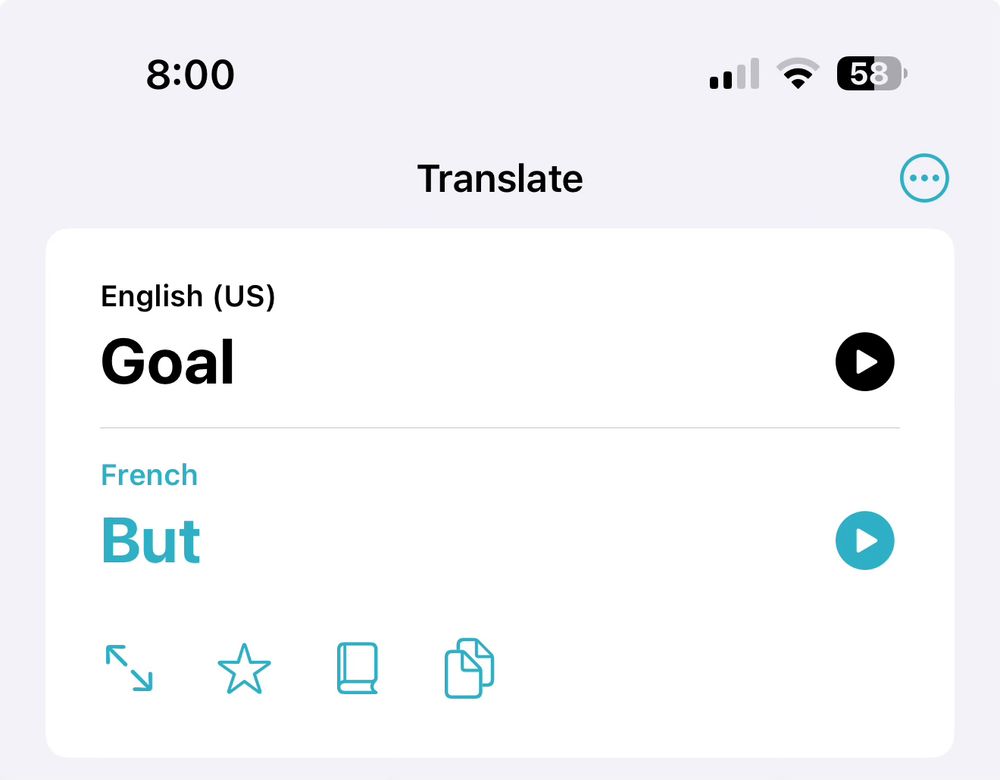
Task: Tap the translated word But
Action: tap(150, 540)
